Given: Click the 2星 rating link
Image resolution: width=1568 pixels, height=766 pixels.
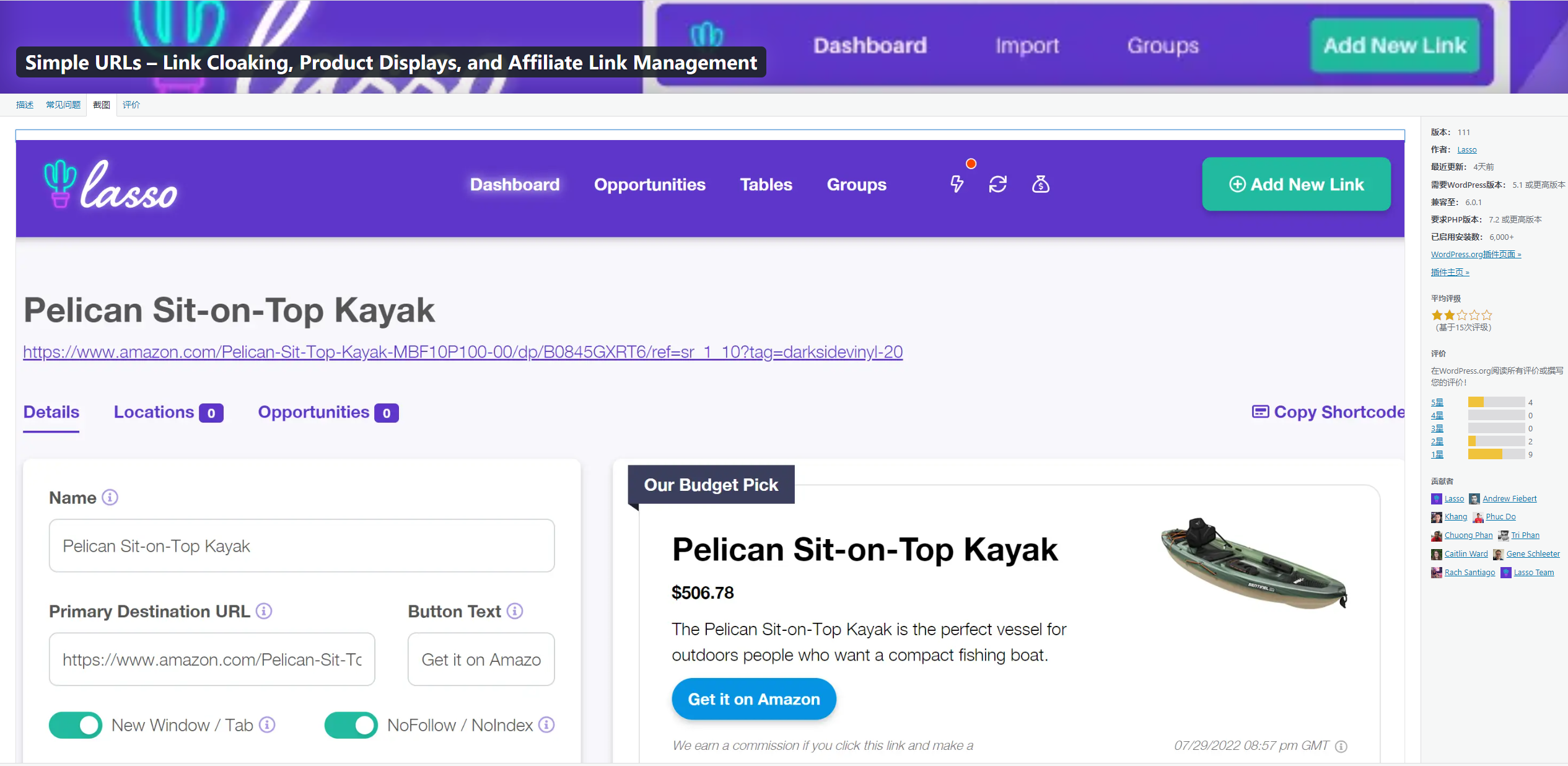Looking at the screenshot, I should point(1437,441).
